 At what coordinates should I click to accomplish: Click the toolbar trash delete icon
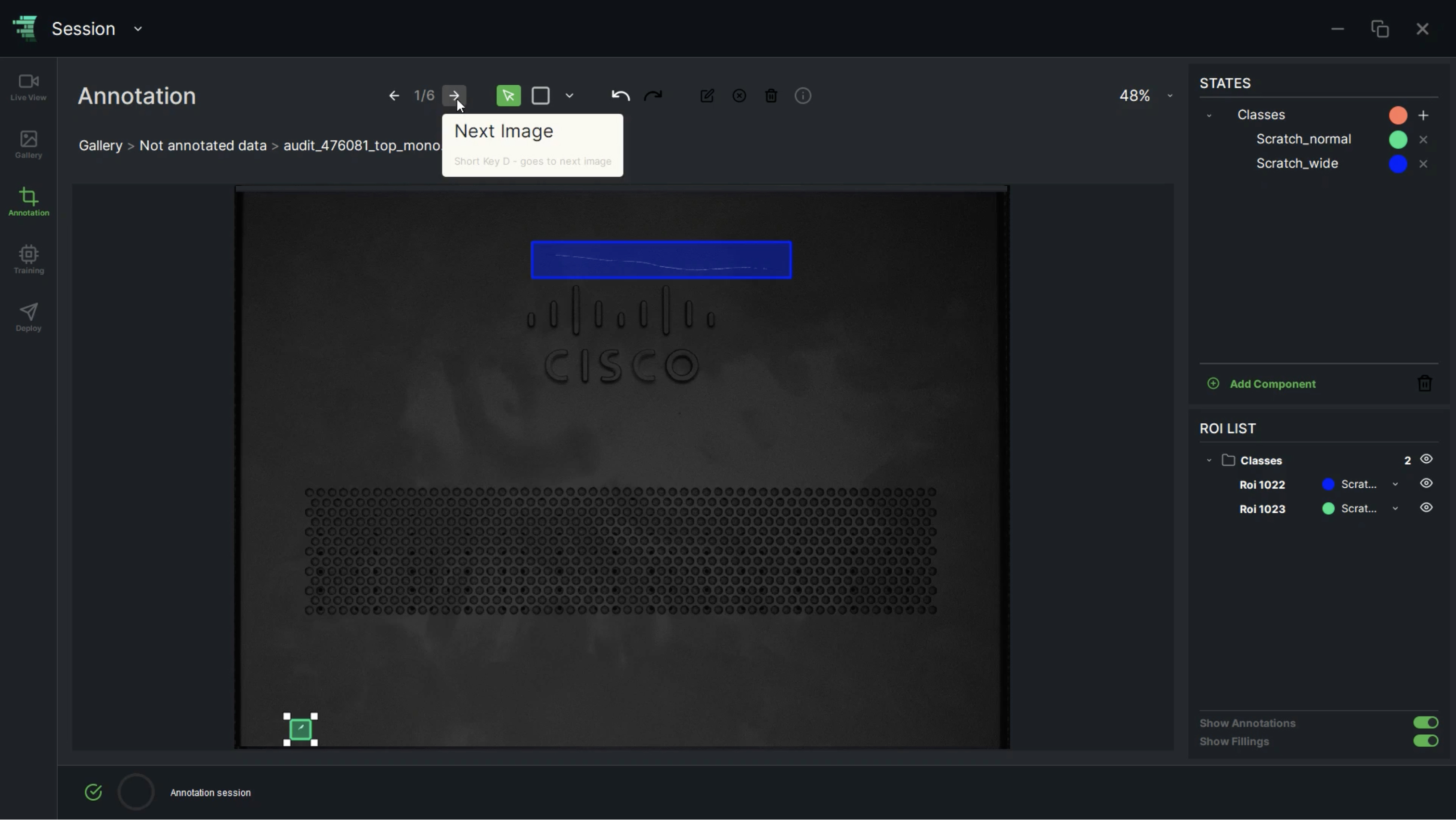point(771,96)
